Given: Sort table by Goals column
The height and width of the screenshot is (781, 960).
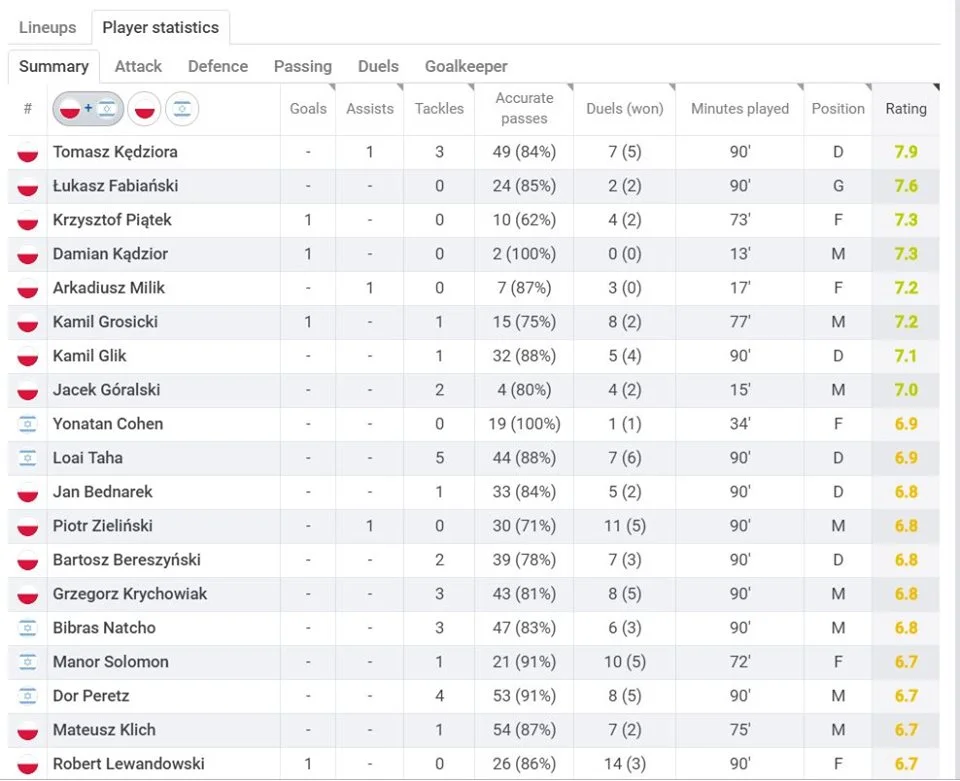Looking at the screenshot, I should (x=308, y=109).
